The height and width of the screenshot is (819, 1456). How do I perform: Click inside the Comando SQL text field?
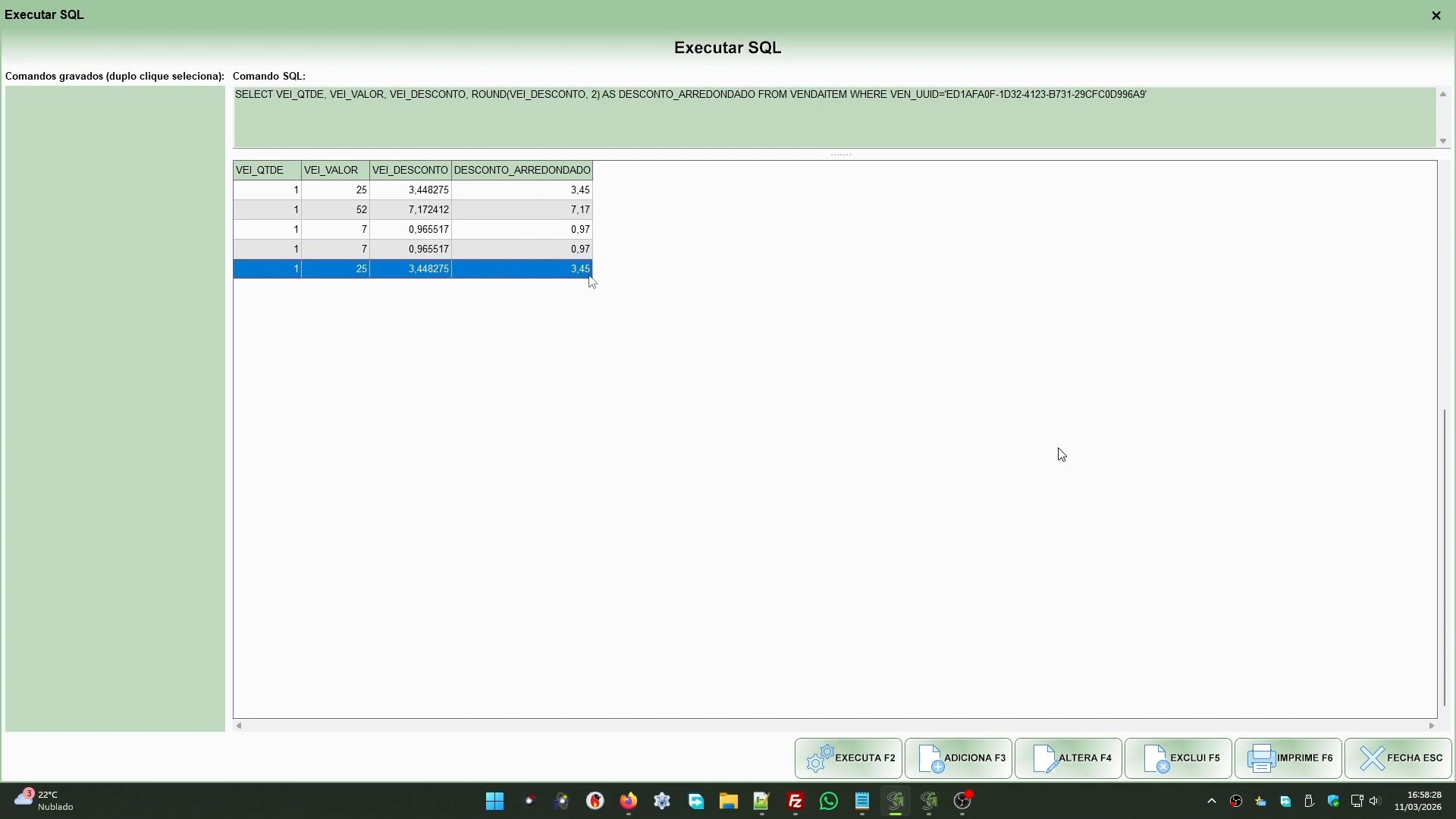[x=834, y=118]
